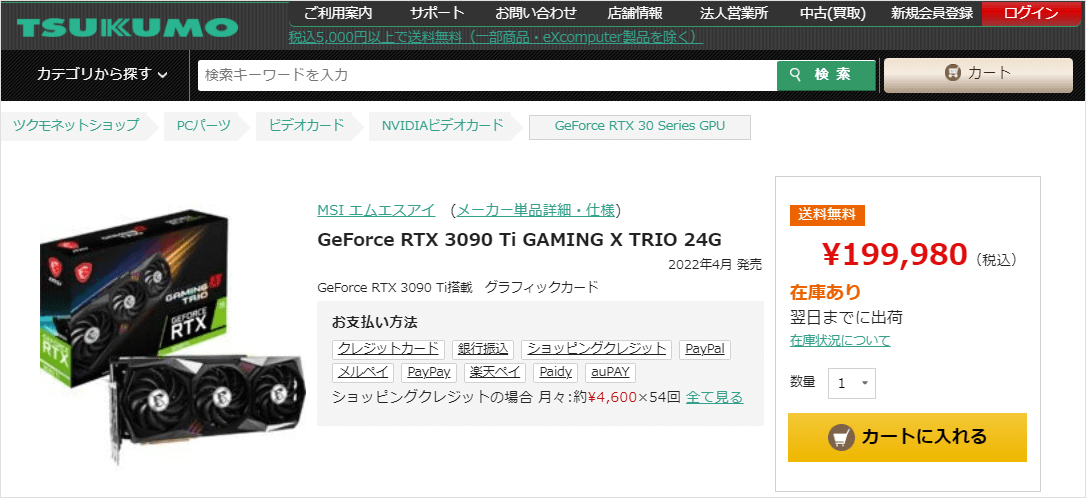1086x498 pixels.
Task: Open MSI エムエスアイ maker link
Action: click(376, 210)
